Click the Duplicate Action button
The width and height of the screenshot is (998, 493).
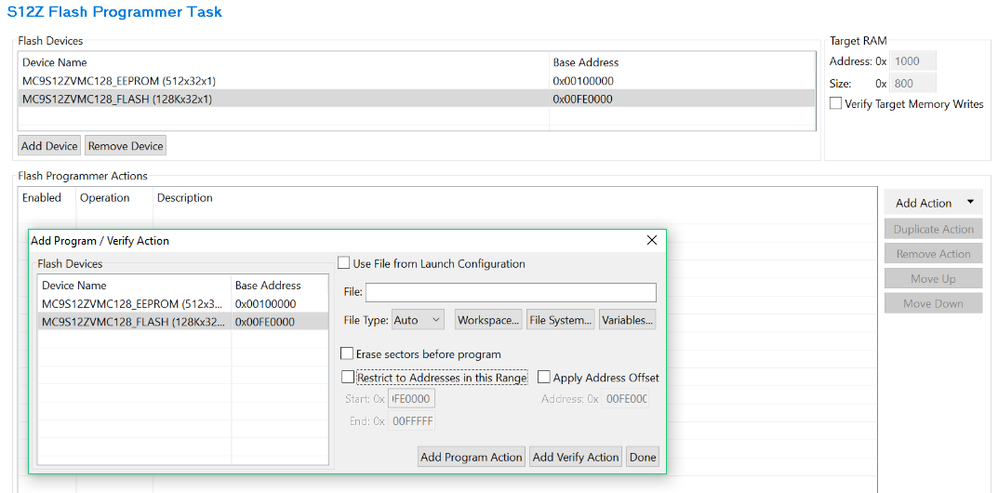pos(933,229)
